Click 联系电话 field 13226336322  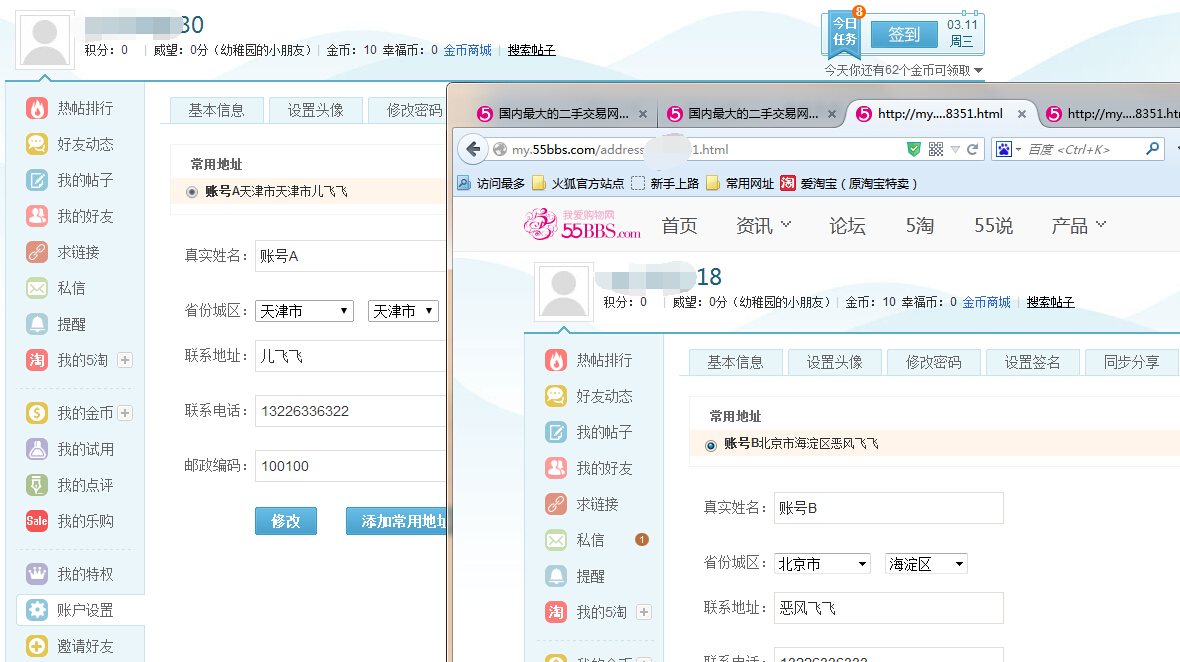[351, 411]
